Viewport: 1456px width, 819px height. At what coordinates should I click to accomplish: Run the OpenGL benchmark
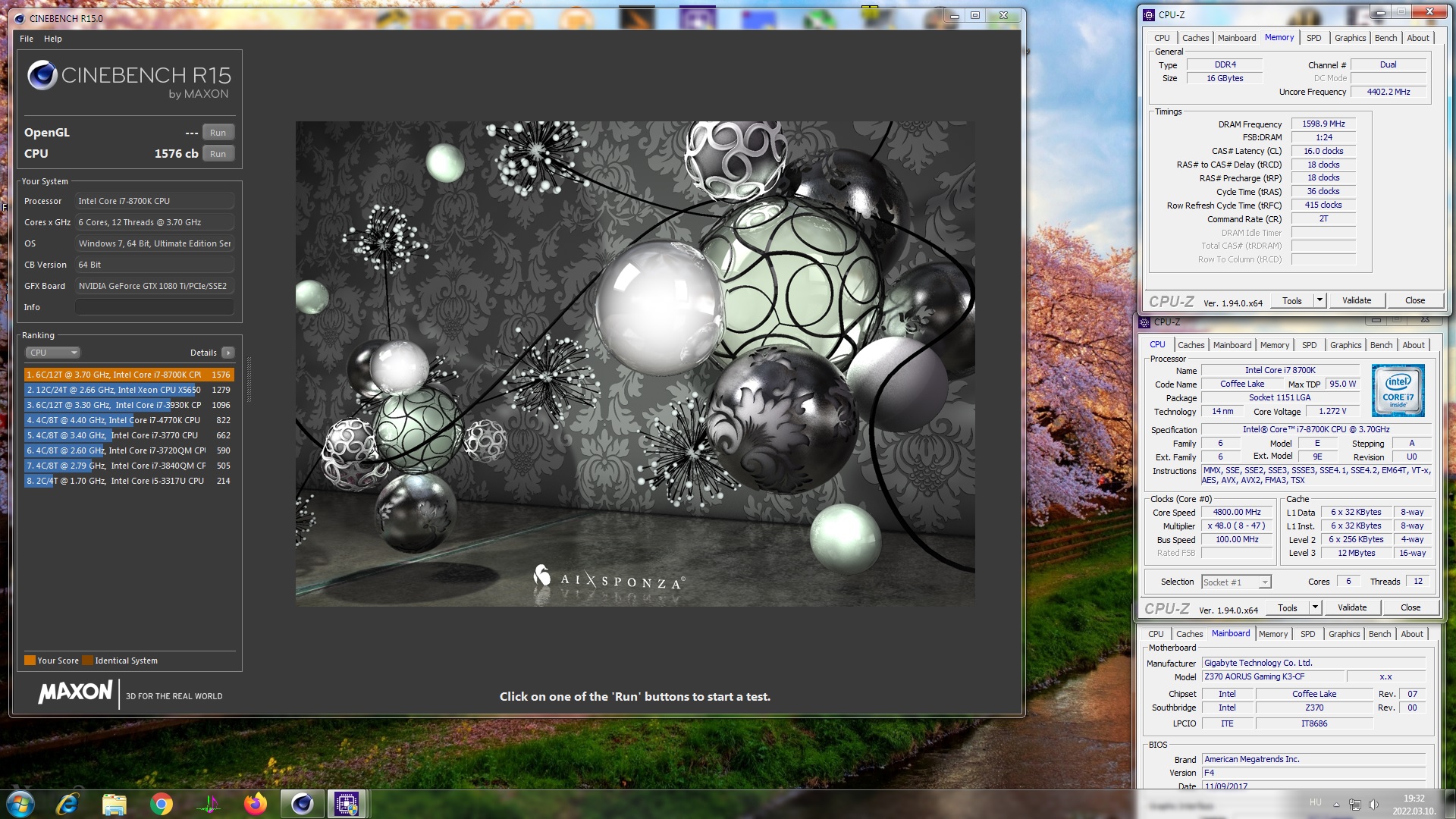pyautogui.click(x=218, y=133)
